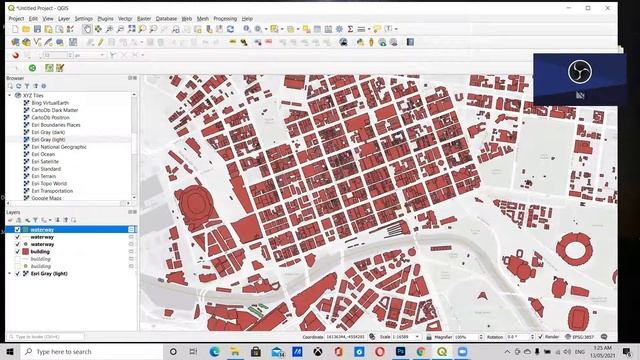The height and width of the screenshot is (360, 640).
Task: Select Esri National Geographic in Browser
Action: (x=59, y=147)
